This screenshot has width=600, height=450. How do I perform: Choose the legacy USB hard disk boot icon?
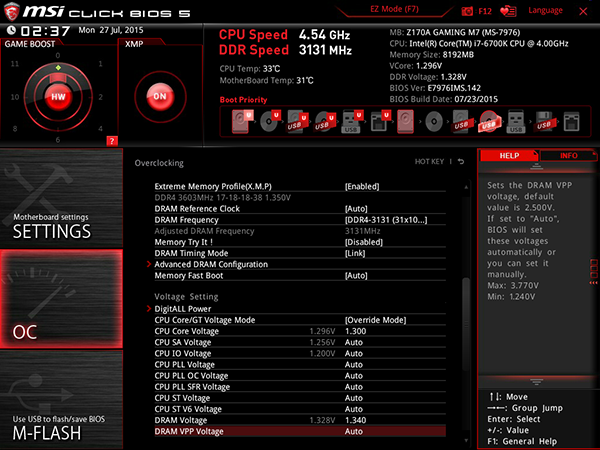461,121
